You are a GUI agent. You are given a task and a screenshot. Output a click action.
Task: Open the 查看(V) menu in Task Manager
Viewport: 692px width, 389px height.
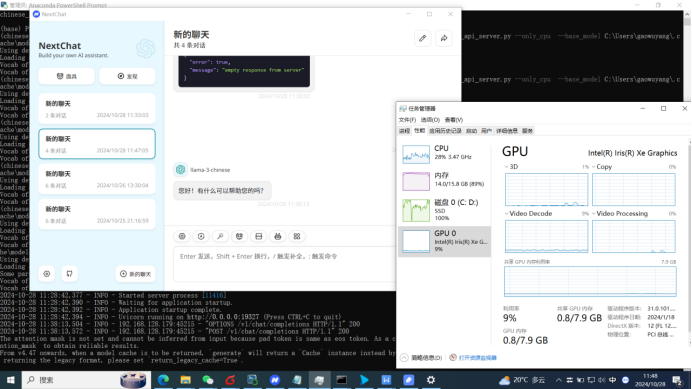tap(454, 120)
